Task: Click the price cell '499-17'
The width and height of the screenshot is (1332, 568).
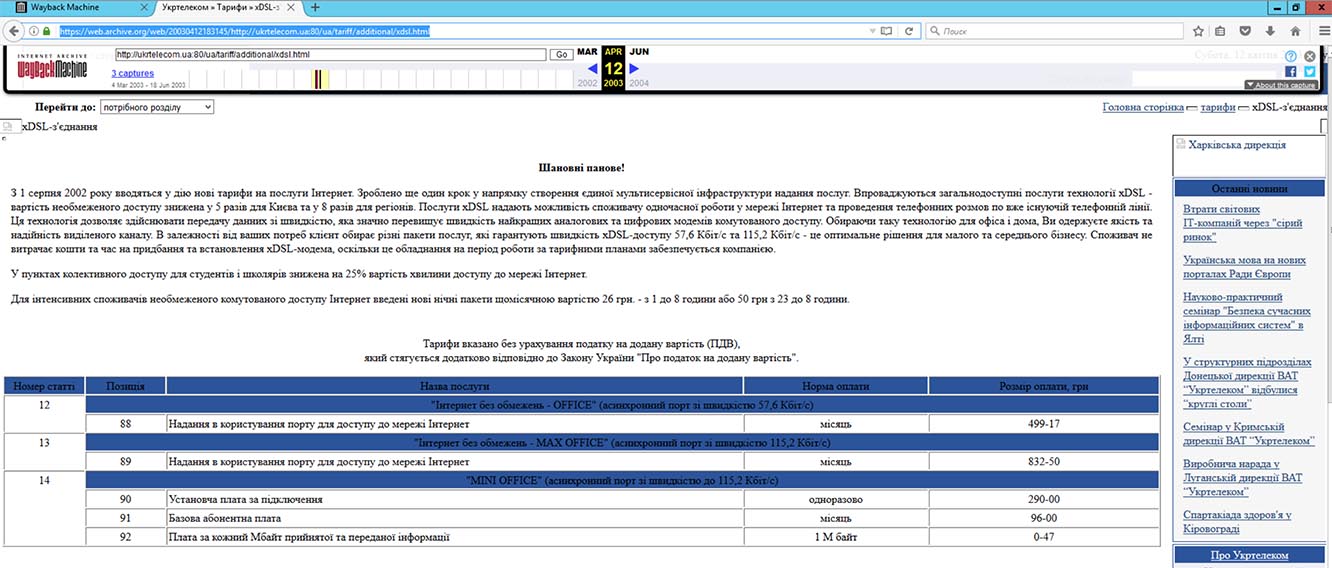Action: point(1043,424)
